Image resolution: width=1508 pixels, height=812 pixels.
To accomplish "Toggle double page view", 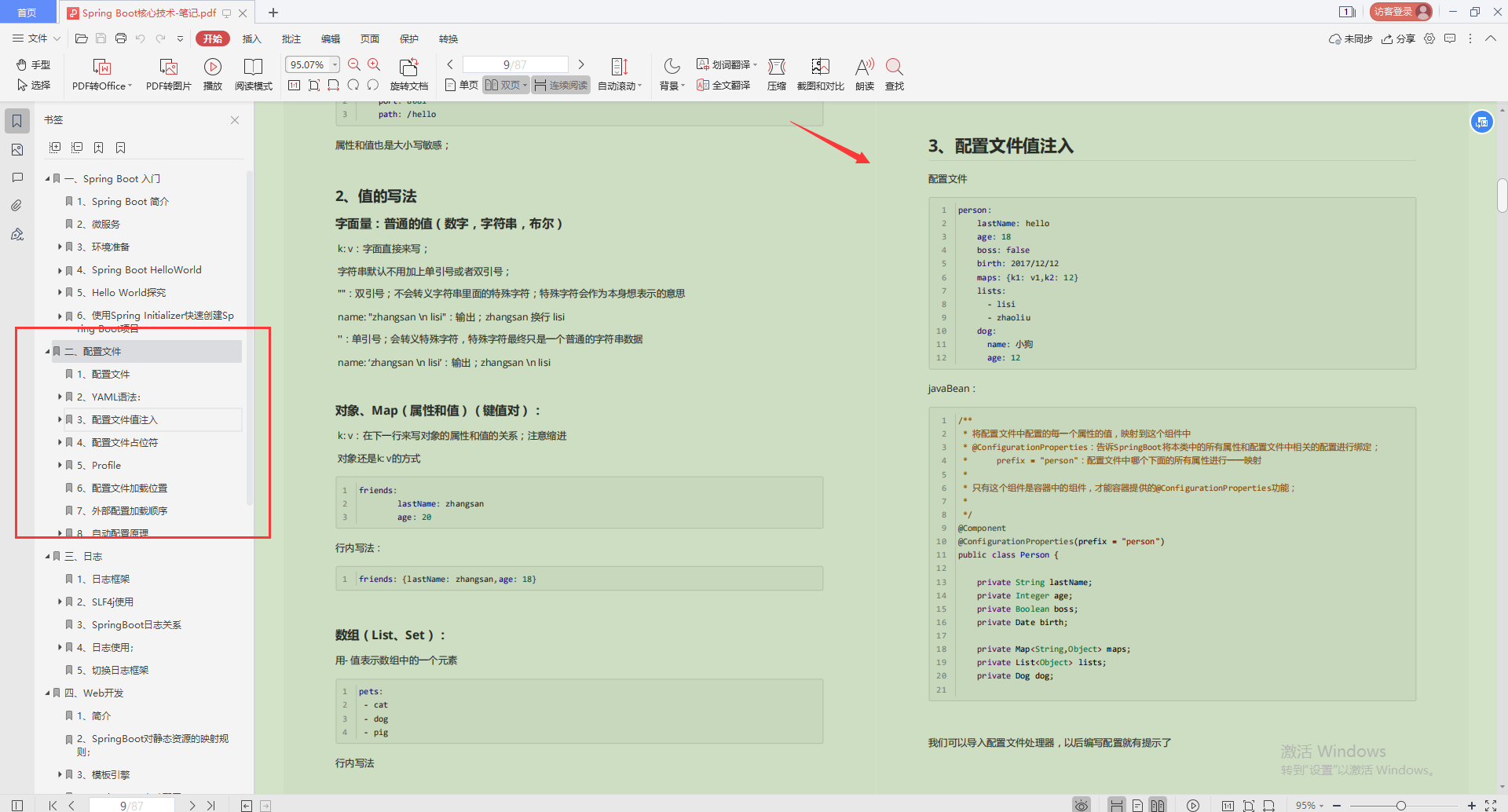I will 506,85.
